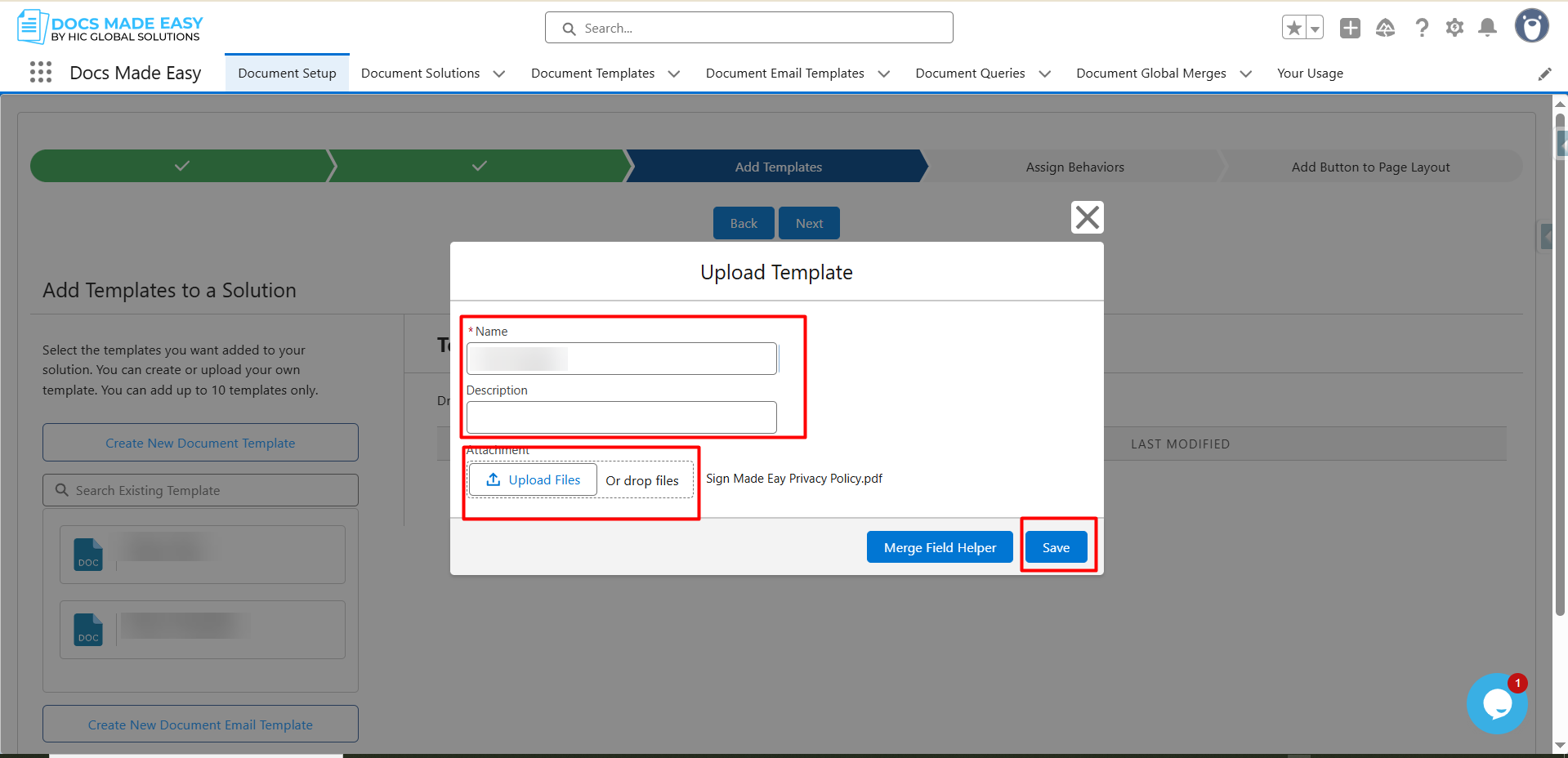Open the Help question mark icon
This screenshot has height=758, width=1568.
pos(1422,28)
